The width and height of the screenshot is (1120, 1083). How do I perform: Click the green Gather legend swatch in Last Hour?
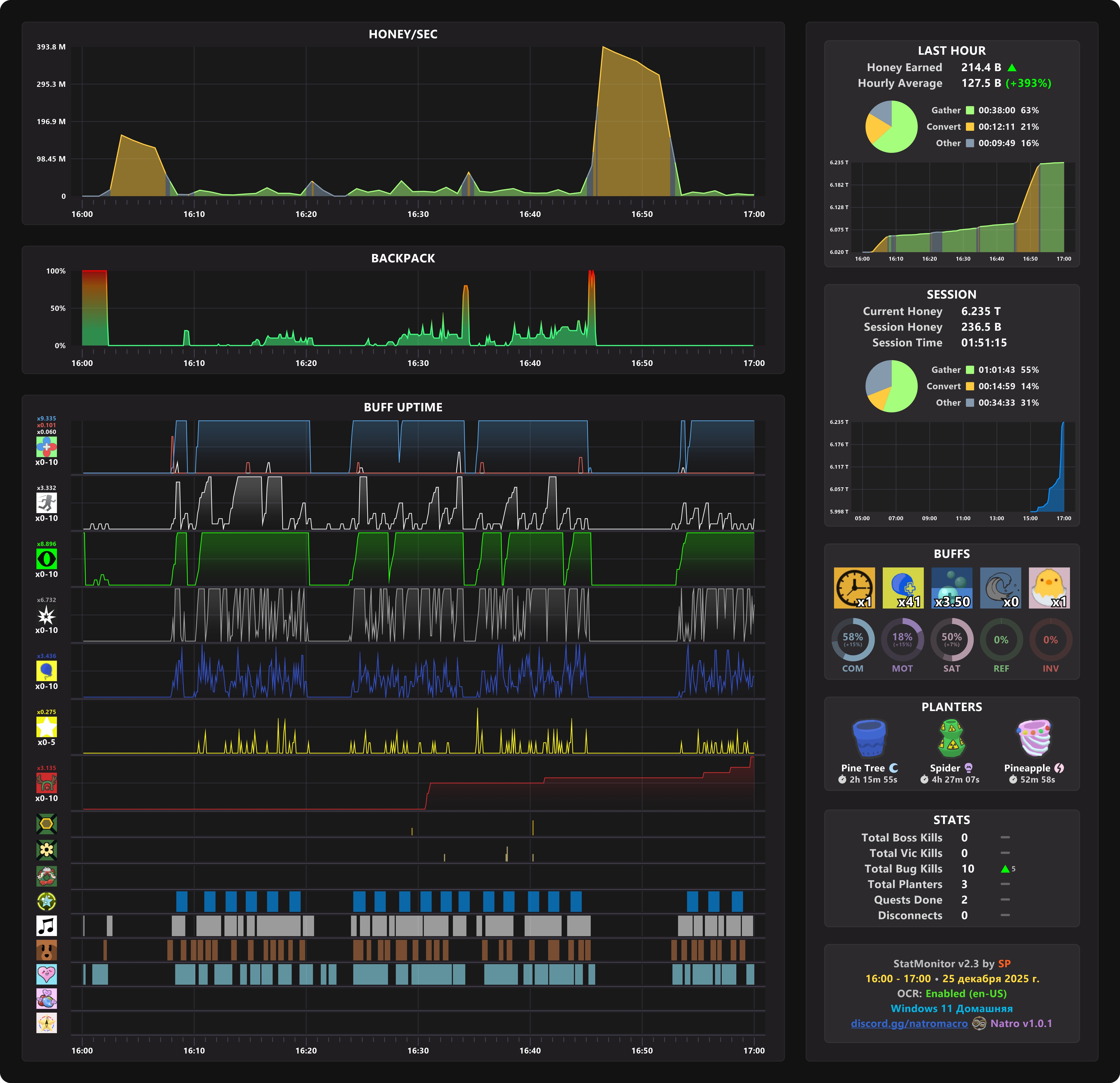click(970, 110)
